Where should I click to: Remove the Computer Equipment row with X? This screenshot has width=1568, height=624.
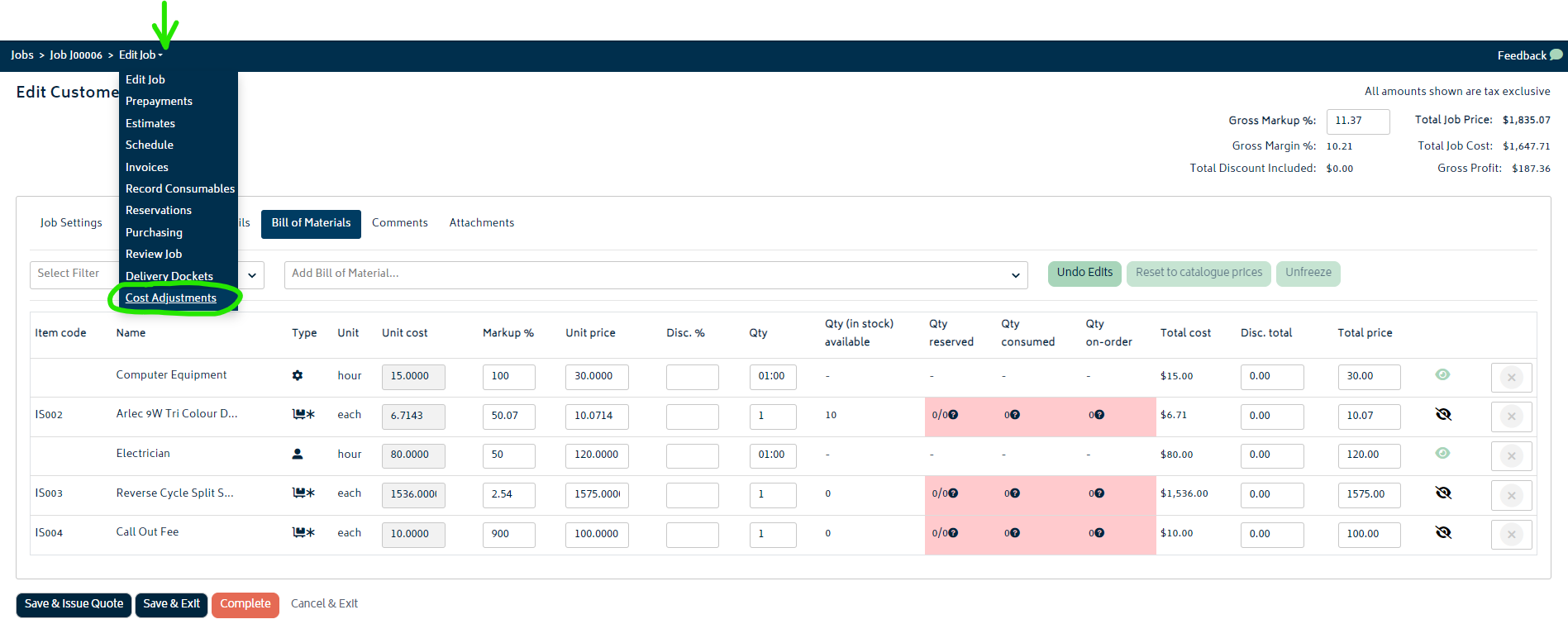pyautogui.click(x=1511, y=378)
